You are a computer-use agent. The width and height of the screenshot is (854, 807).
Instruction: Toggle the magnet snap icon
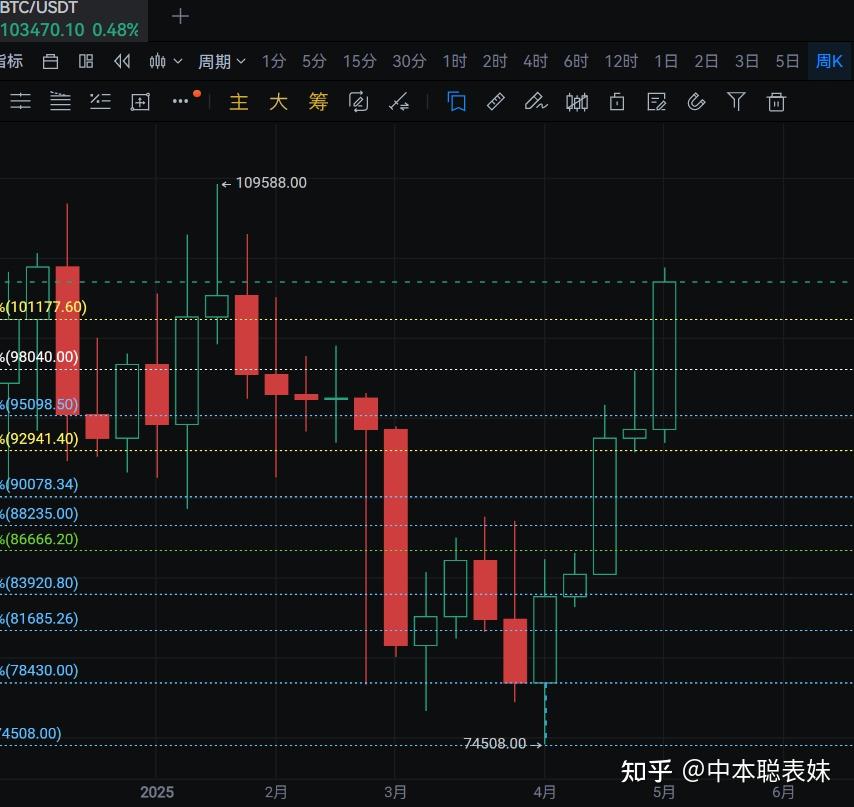click(696, 102)
